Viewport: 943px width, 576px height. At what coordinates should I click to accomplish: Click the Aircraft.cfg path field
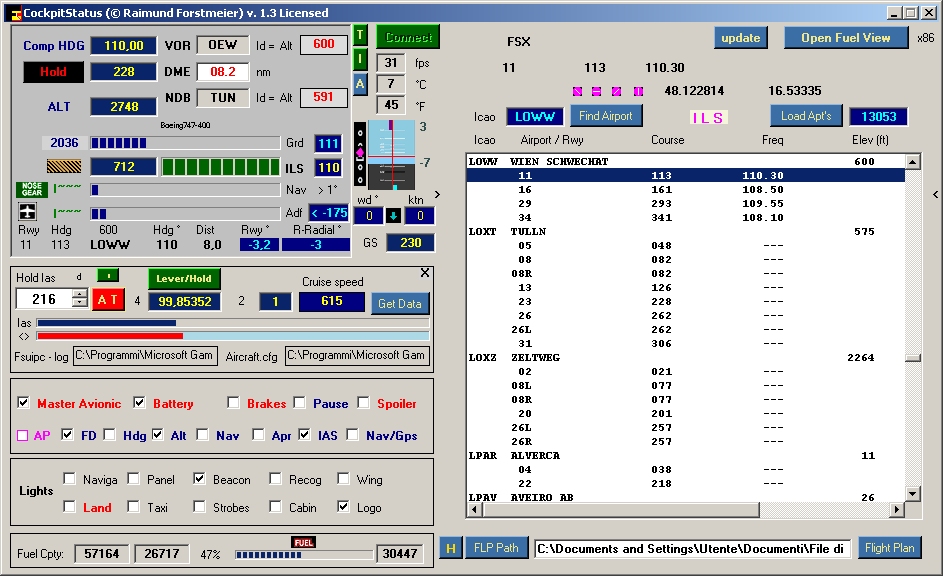357,355
